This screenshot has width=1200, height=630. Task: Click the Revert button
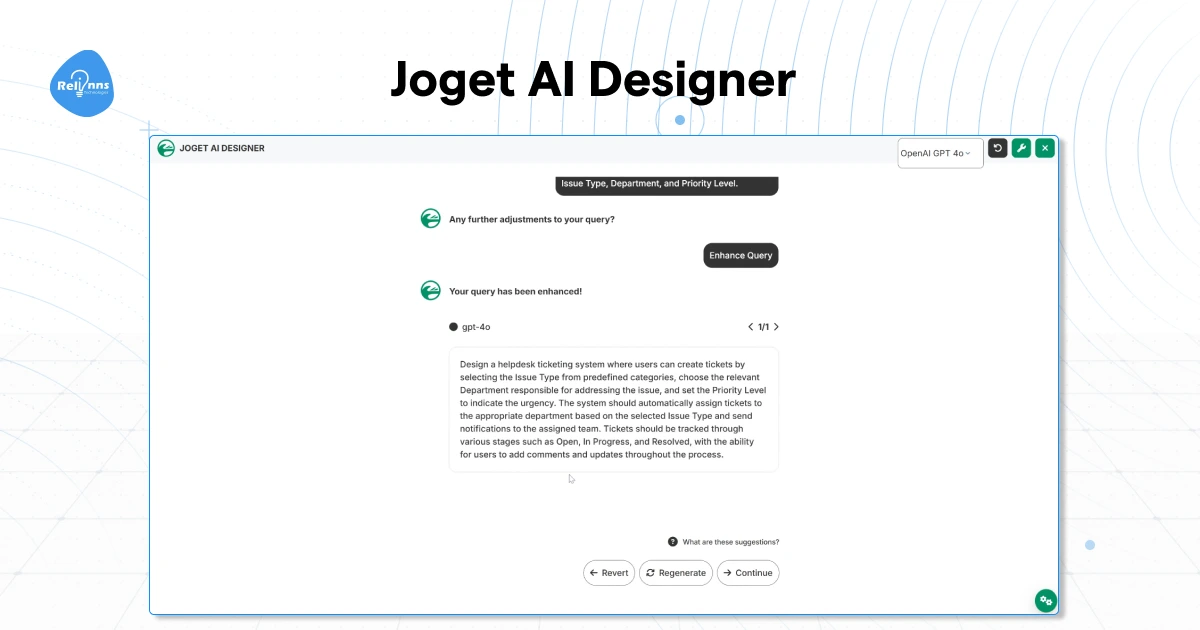pos(609,573)
